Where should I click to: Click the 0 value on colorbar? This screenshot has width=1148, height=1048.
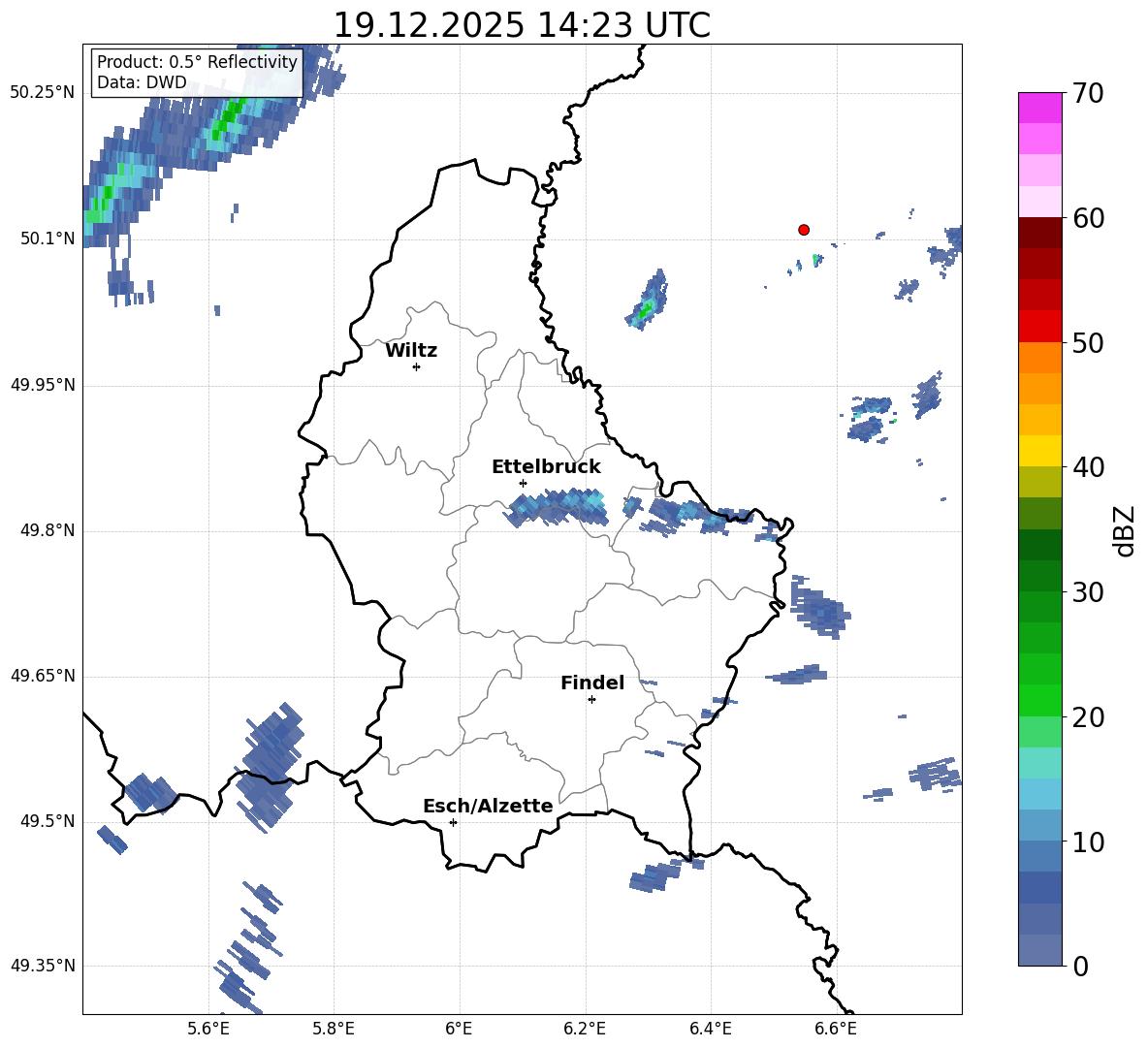click(x=1080, y=966)
